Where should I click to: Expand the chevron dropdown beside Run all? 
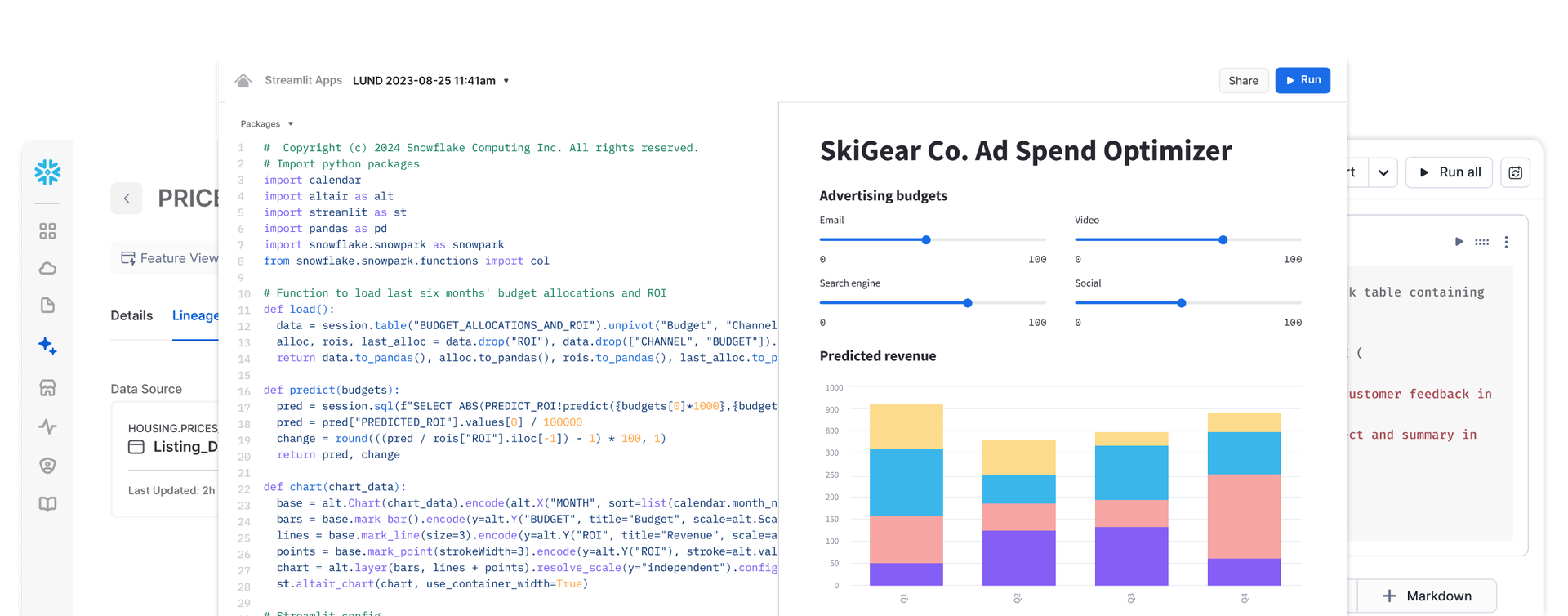[x=1383, y=172]
